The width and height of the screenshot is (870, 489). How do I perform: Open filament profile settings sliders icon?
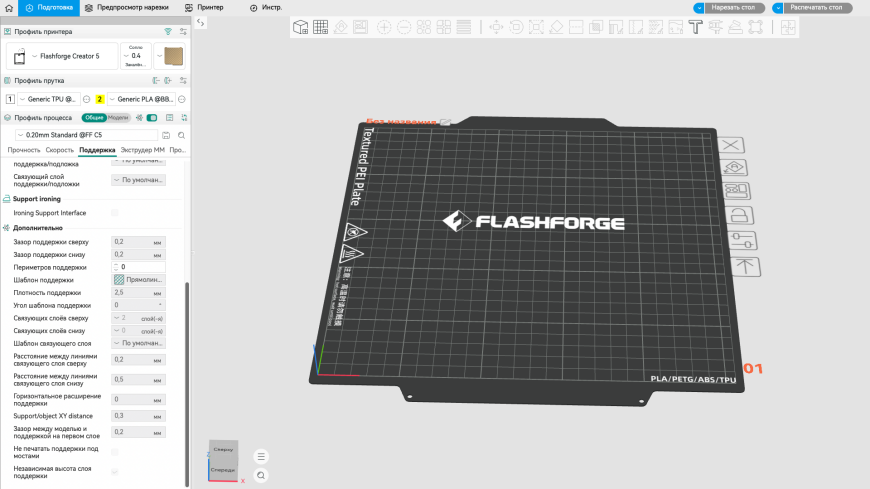tap(183, 80)
